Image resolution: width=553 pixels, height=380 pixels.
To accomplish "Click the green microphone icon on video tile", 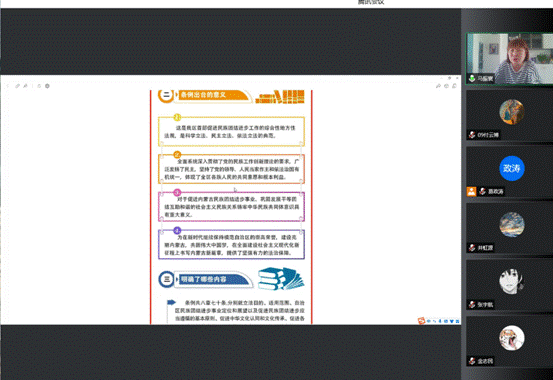I will tap(472, 78).
